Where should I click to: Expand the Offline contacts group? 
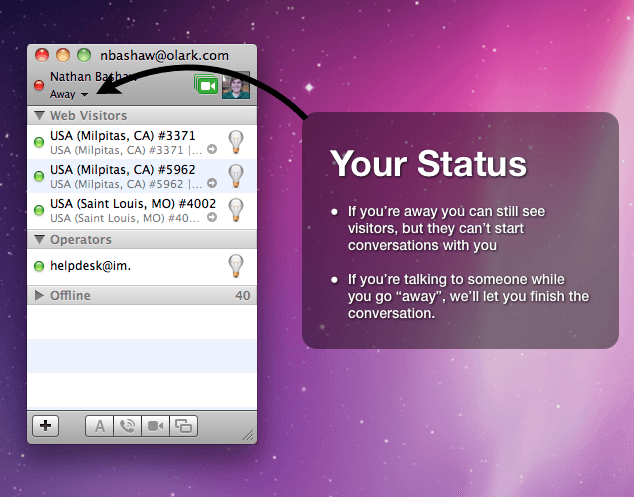(x=39, y=296)
